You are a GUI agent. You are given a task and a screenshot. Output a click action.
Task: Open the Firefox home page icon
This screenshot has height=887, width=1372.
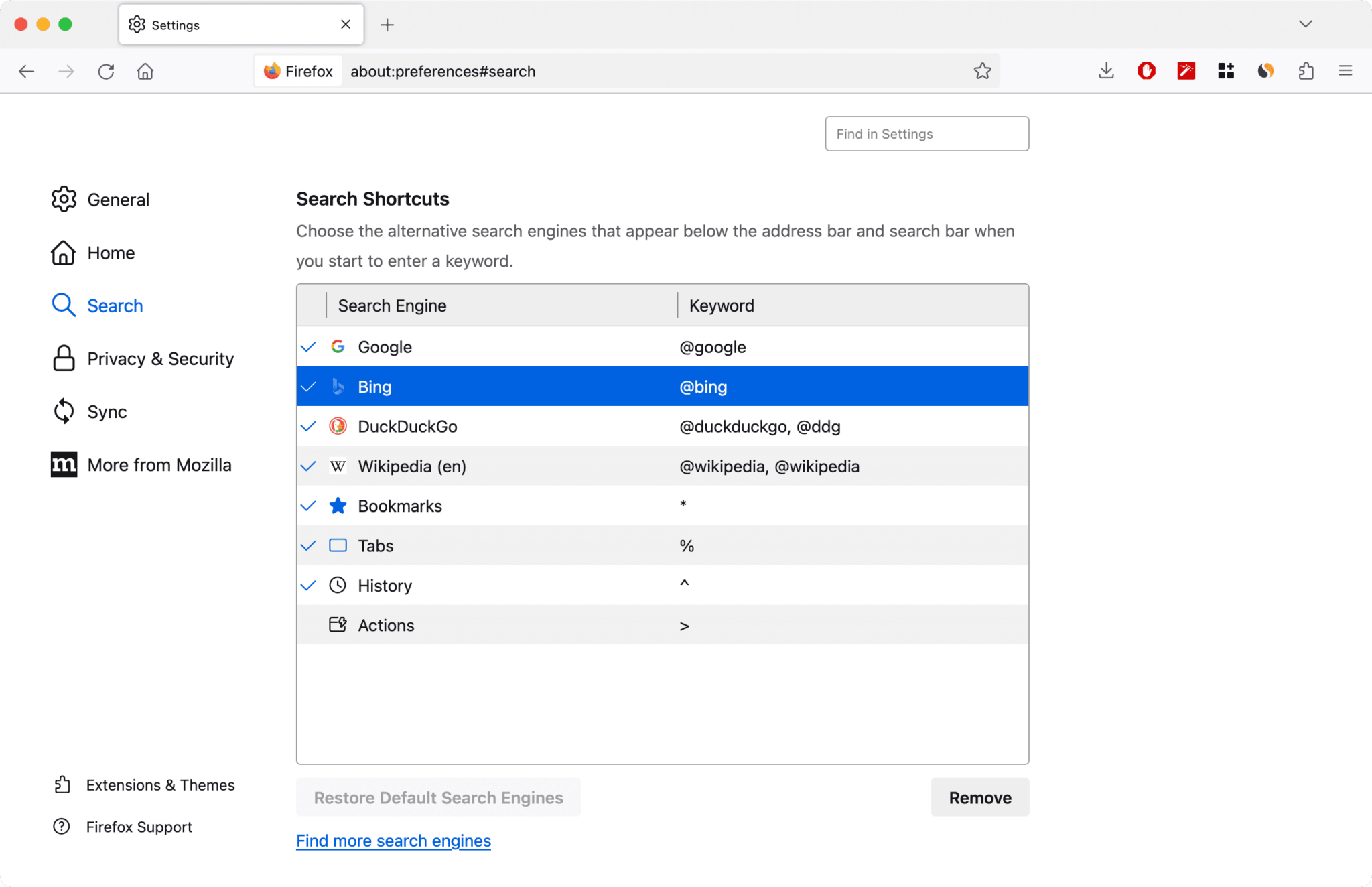click(145, 71)
